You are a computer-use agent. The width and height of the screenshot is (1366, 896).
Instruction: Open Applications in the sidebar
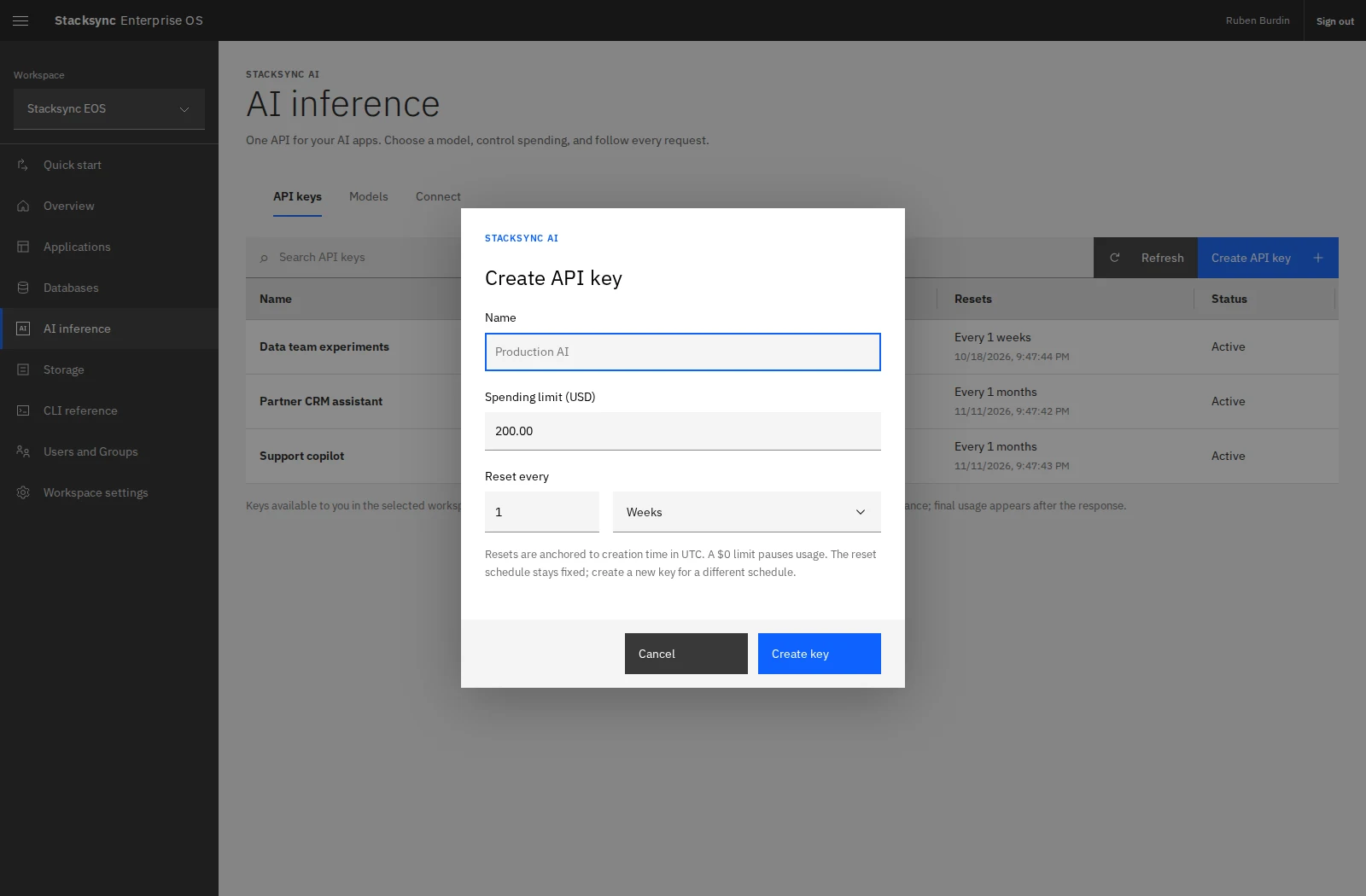pyautogui.click(x=109, y=247)
